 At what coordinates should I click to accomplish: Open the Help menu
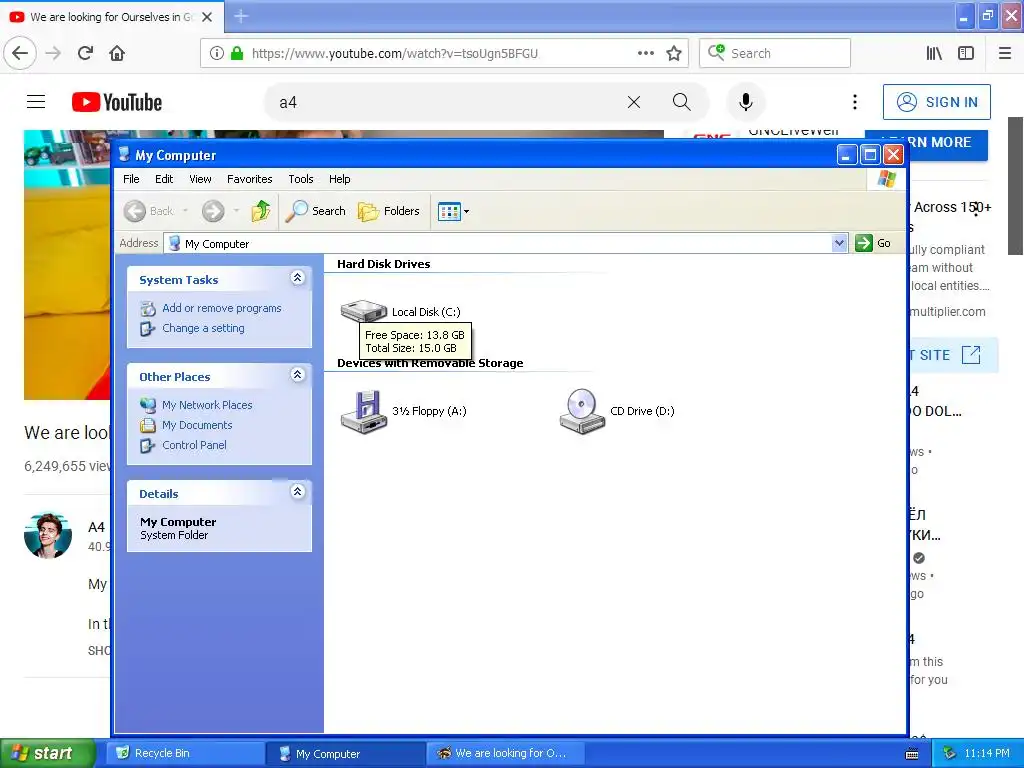pos(340,179)
